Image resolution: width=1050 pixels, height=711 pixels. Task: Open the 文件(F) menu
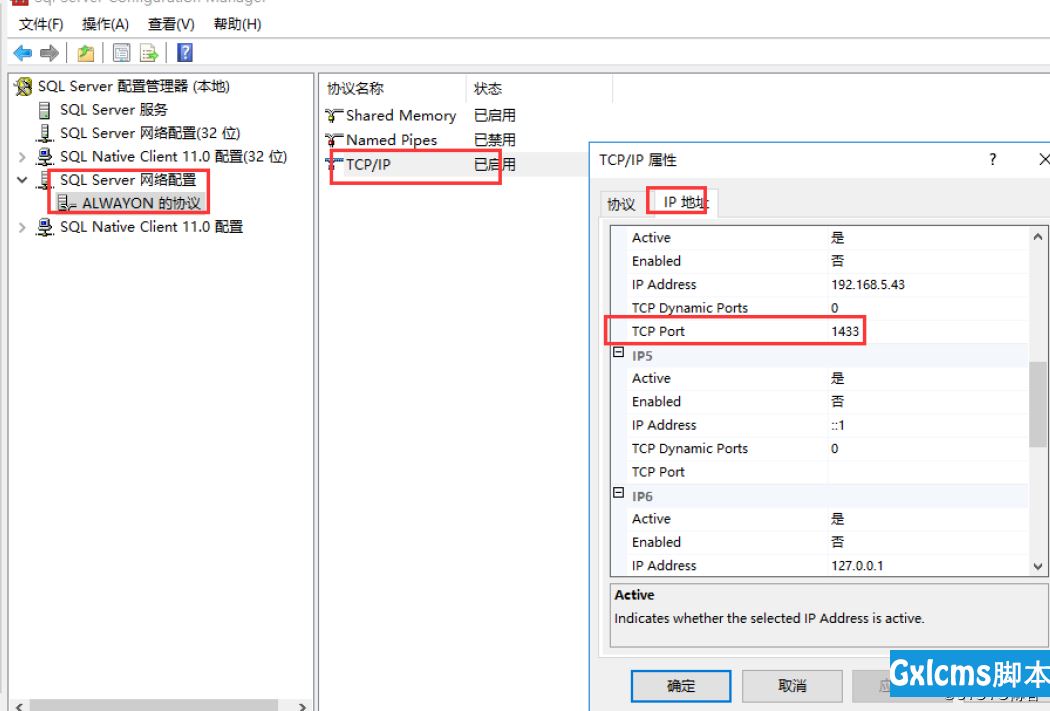41,24
